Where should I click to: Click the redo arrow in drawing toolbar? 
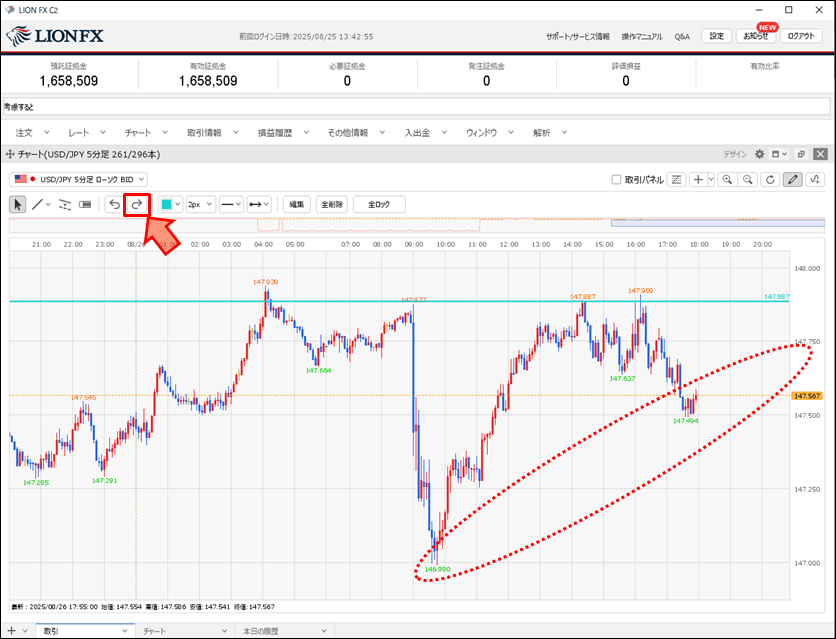136,204
